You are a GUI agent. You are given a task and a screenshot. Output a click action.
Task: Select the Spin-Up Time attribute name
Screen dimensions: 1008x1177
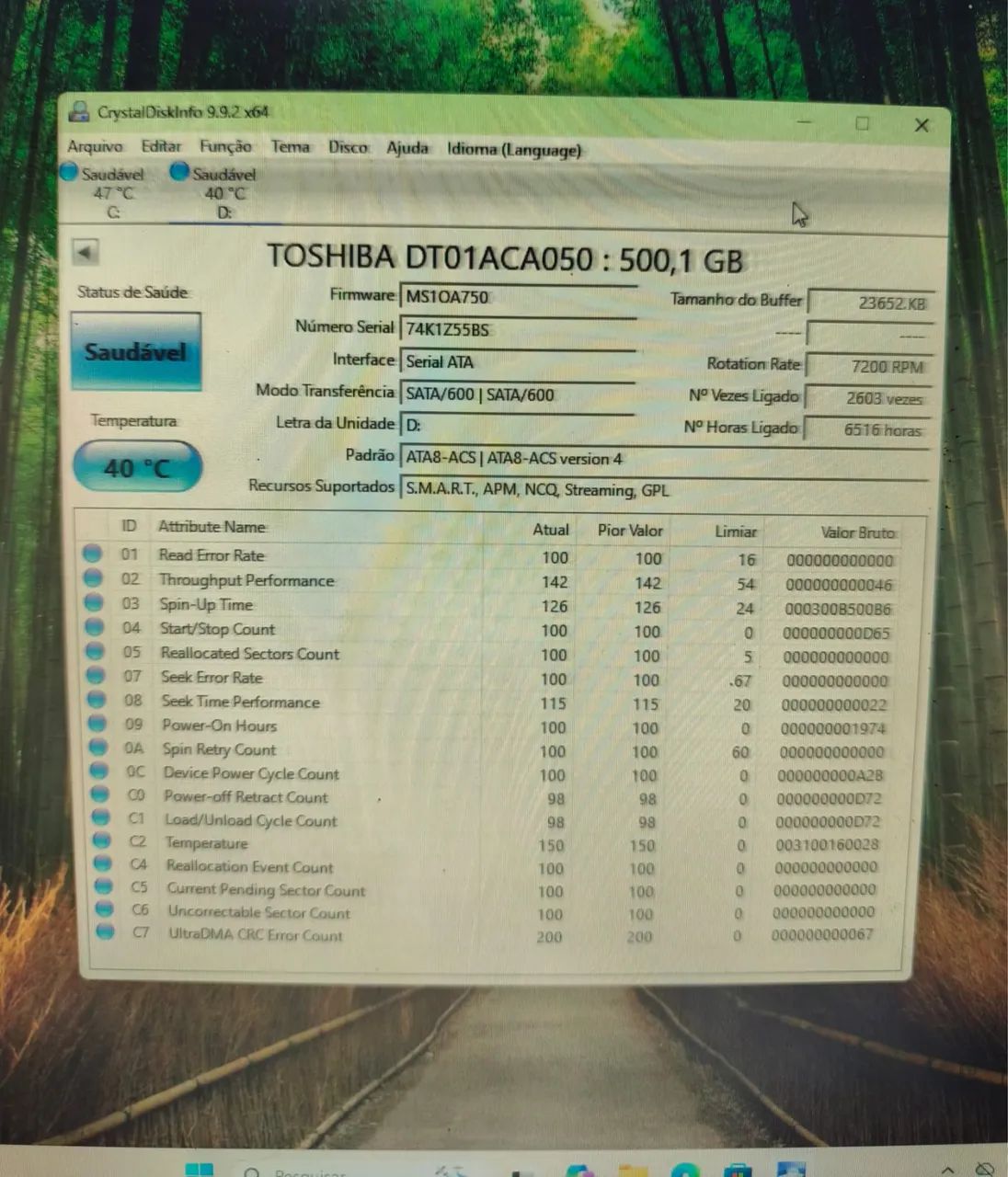(206, 604)
